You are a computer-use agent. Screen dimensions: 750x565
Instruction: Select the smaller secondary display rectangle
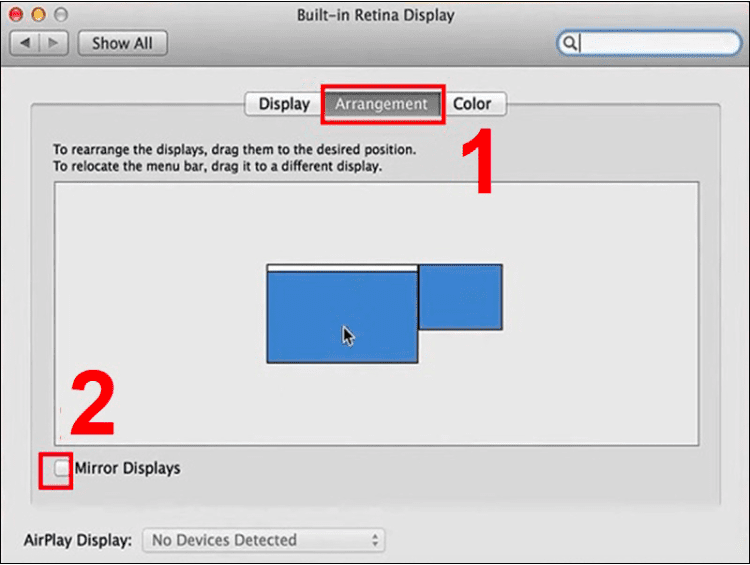(x=460, y=296)
